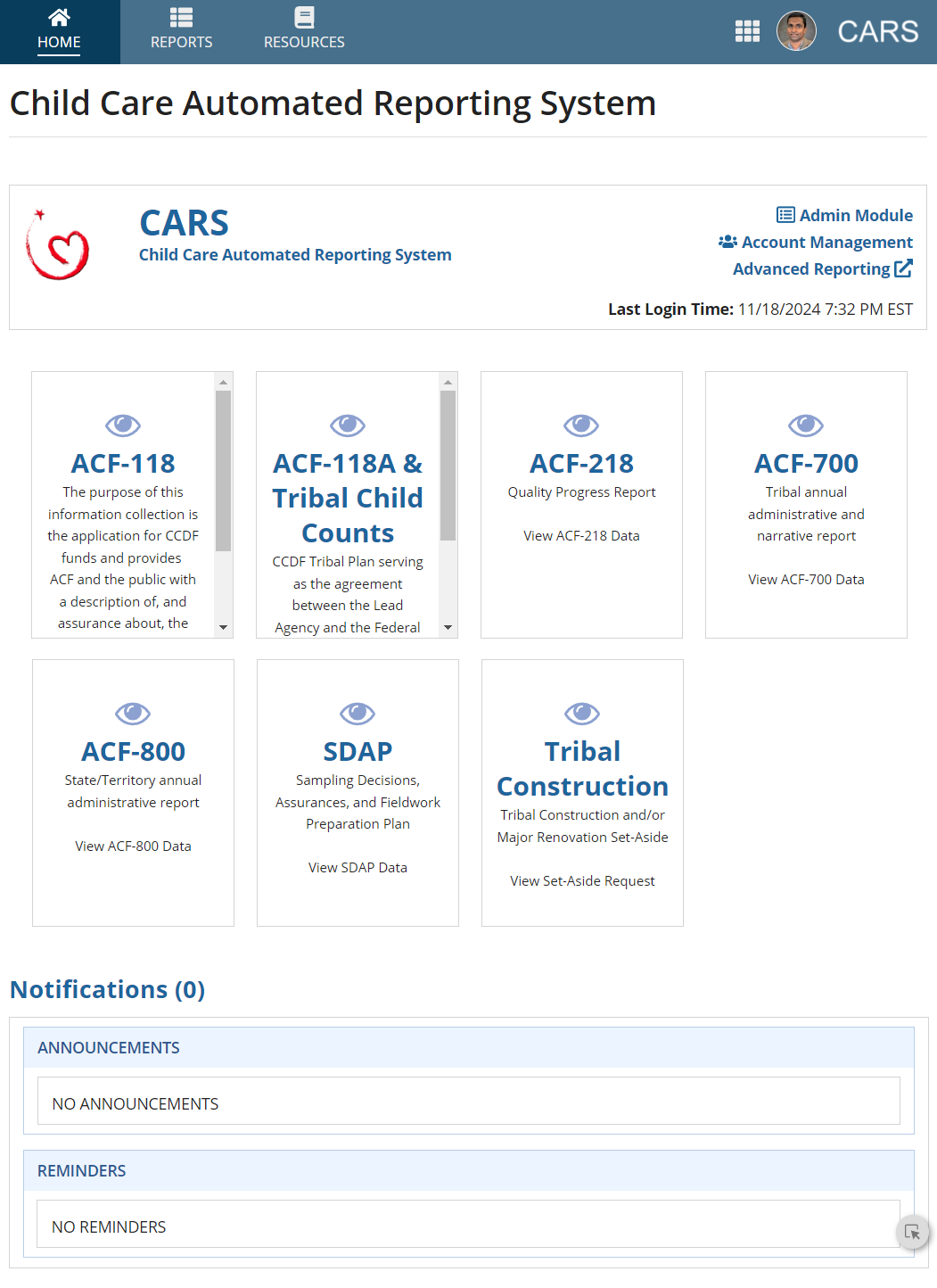Screen dimensions: 937x1288
Task: Click scroll up arrow in ACF-118A card
Action: click(448, 382)
